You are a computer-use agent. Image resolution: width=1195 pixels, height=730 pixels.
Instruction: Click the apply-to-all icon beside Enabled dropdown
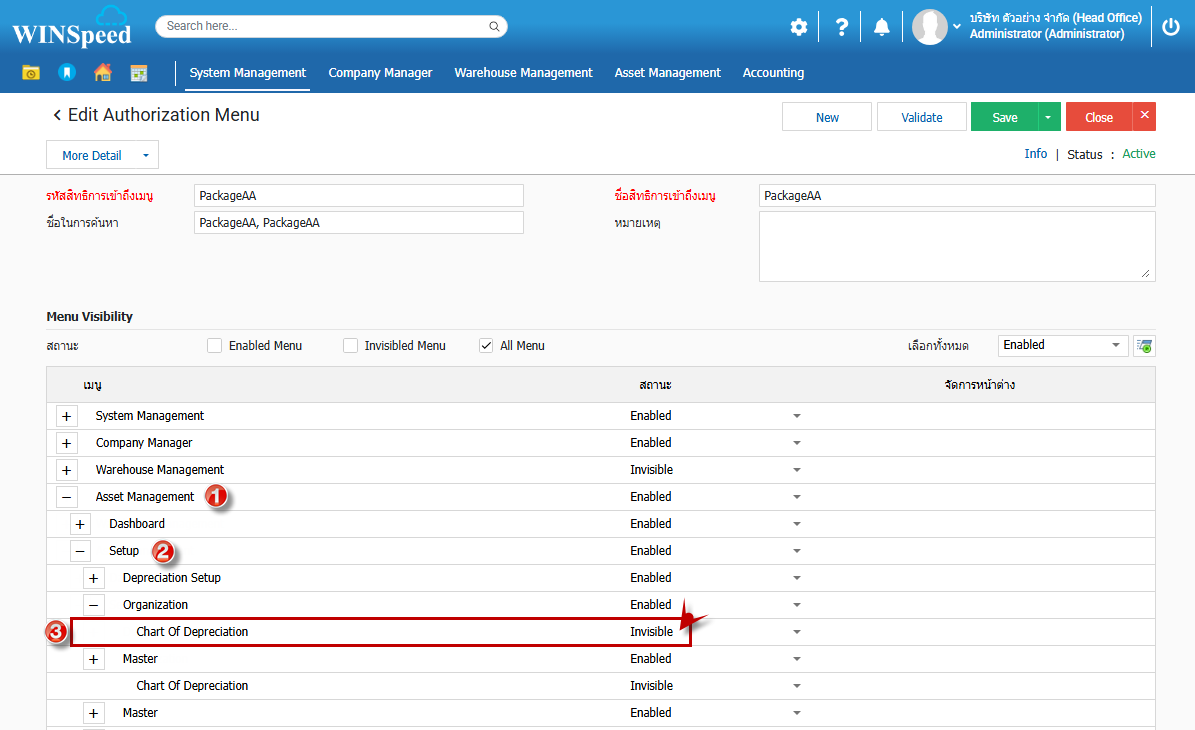[x=1144, y=346]
